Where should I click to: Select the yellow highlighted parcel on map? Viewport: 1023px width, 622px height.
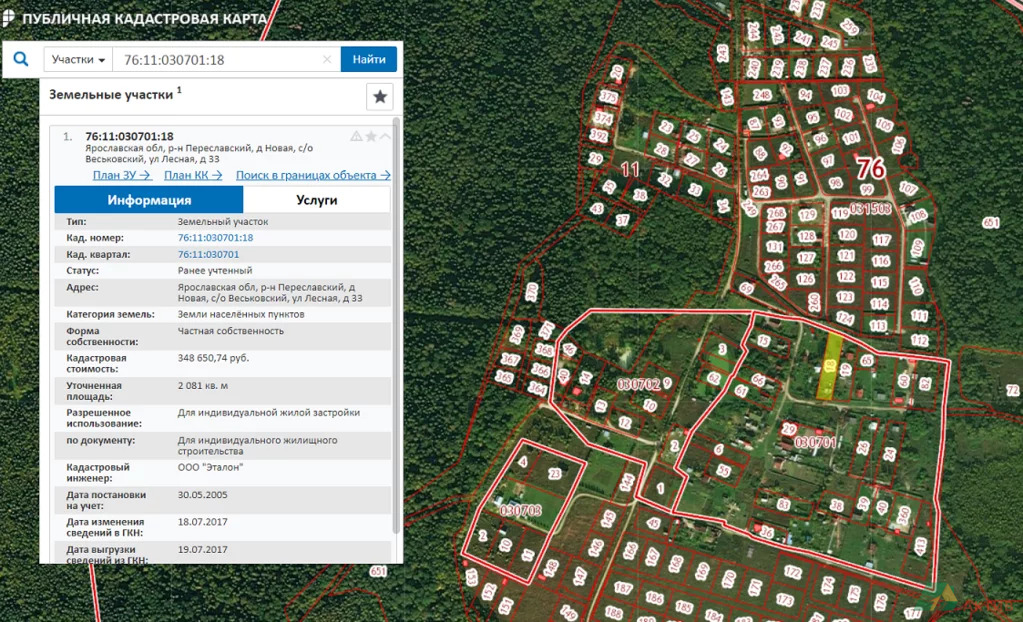[830, 368]
